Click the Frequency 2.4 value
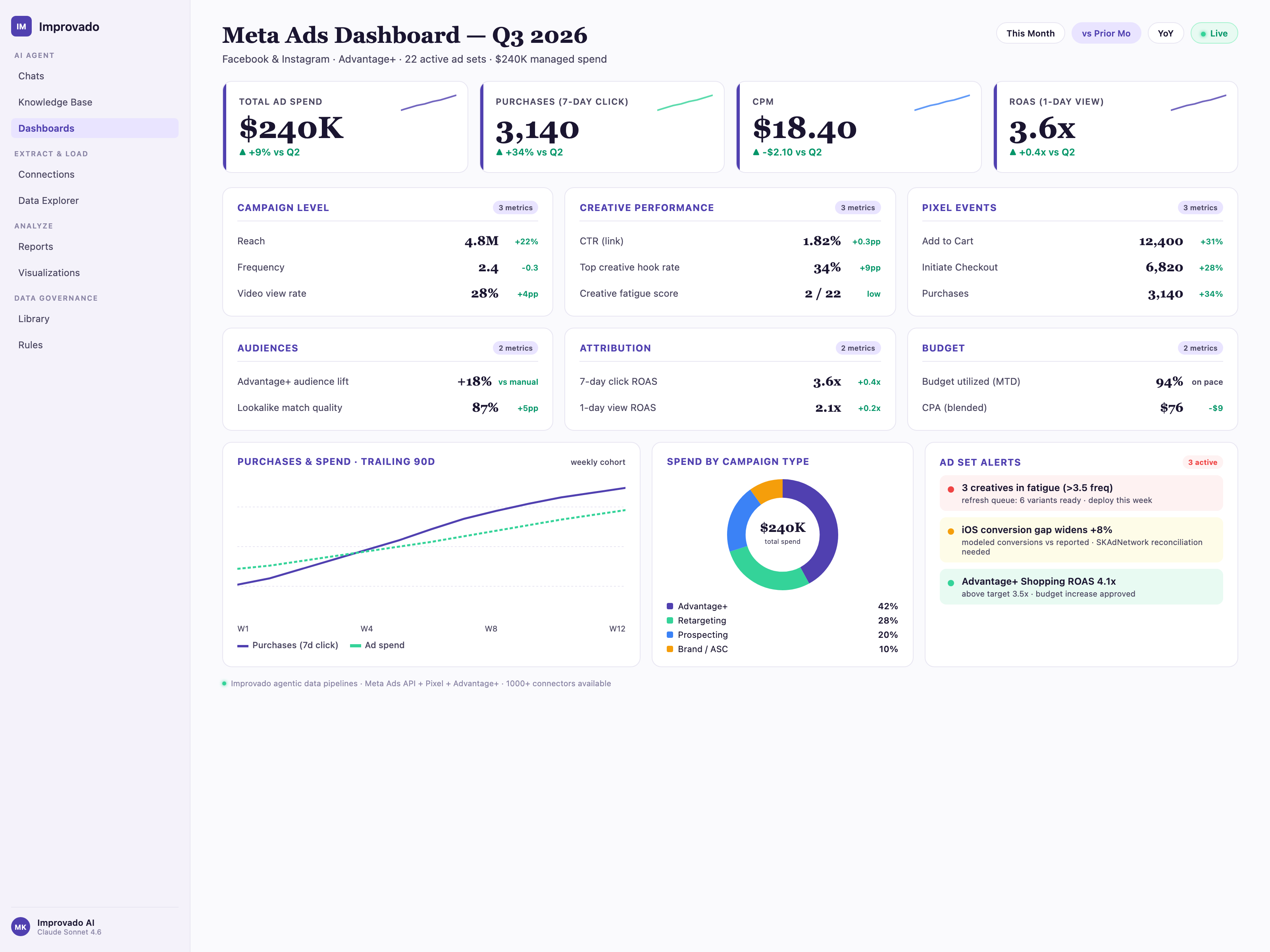This screenshot has height=952, width=1270. click(x=488, y=267)
